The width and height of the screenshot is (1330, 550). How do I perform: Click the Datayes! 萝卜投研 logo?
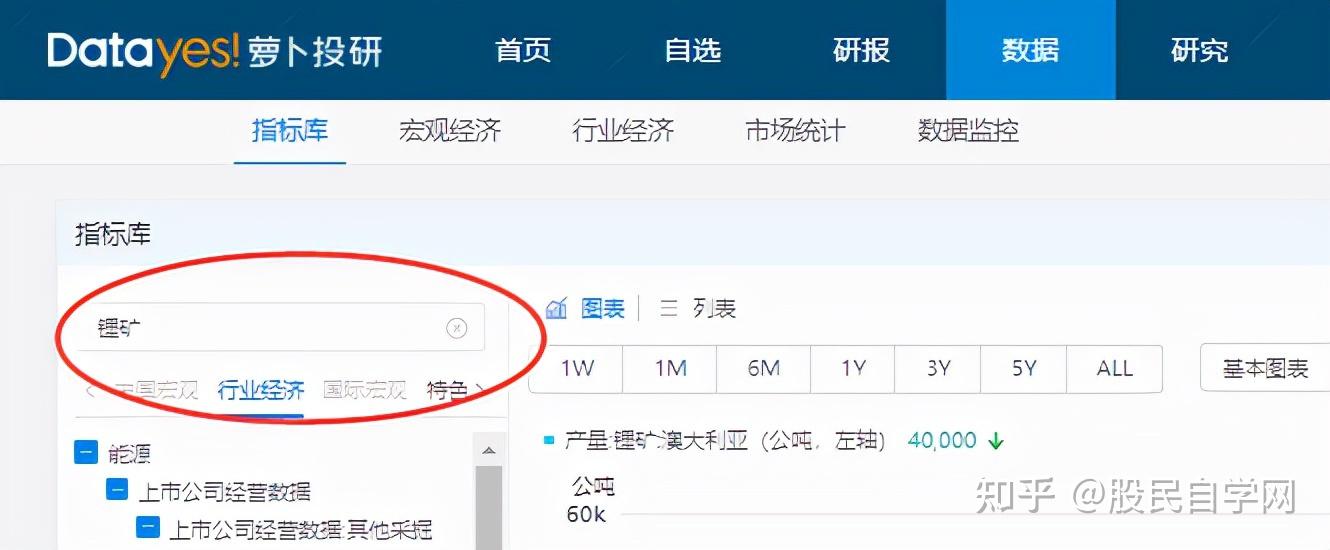(215, 51)
